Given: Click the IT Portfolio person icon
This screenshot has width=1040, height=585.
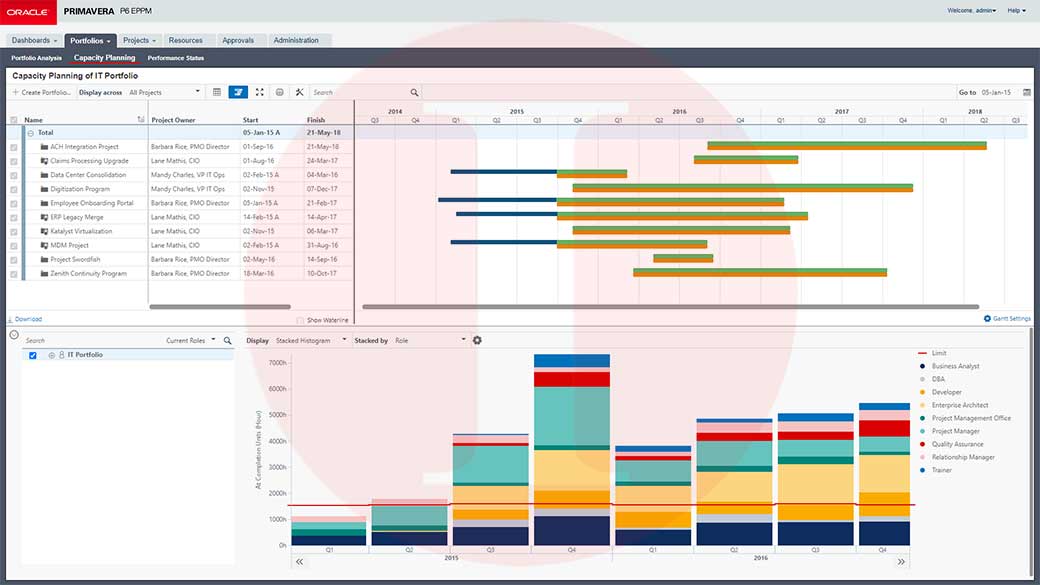Looking at the screenshot, I should click(62, 355).
